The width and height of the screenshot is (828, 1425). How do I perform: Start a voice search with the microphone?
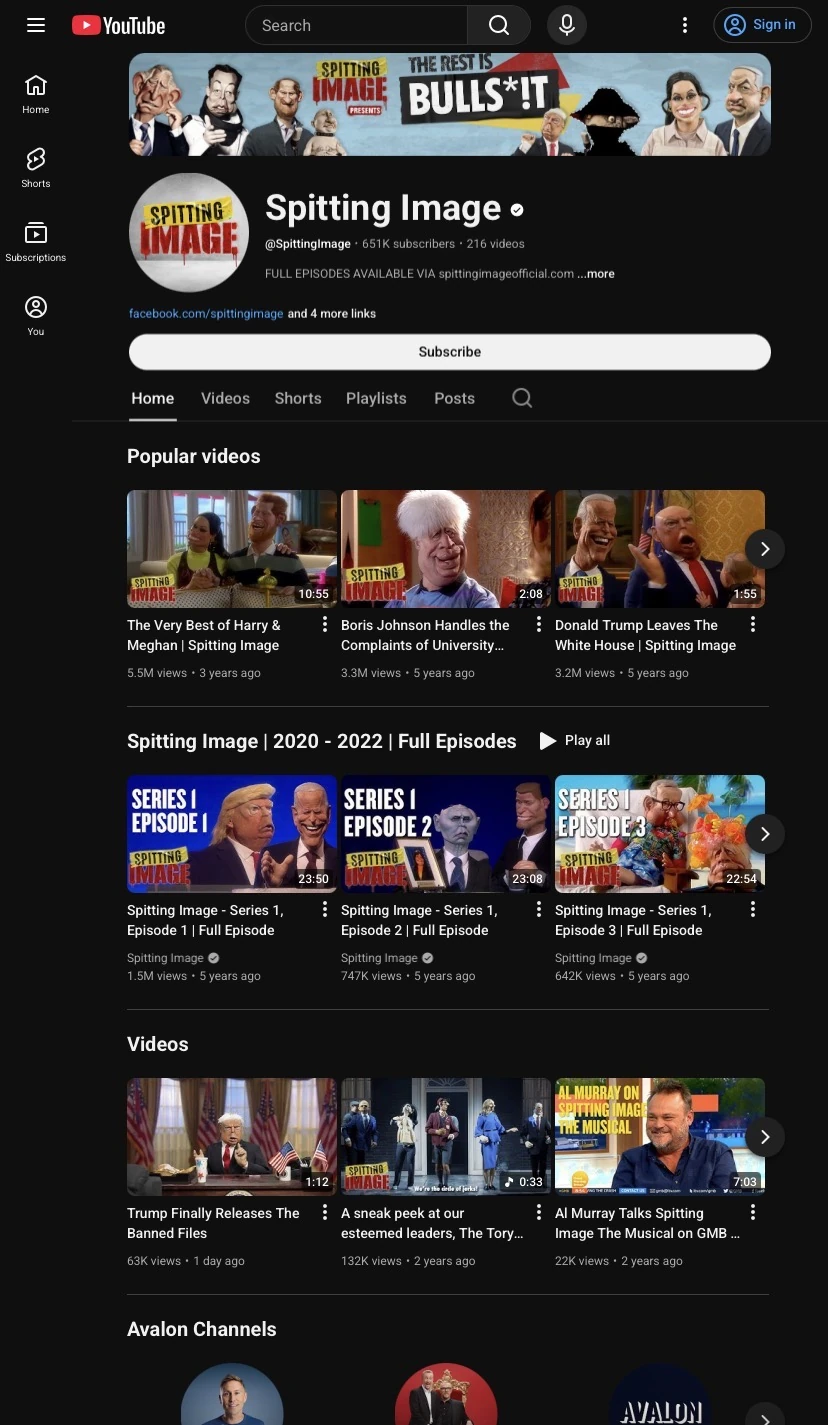[566, 25]
